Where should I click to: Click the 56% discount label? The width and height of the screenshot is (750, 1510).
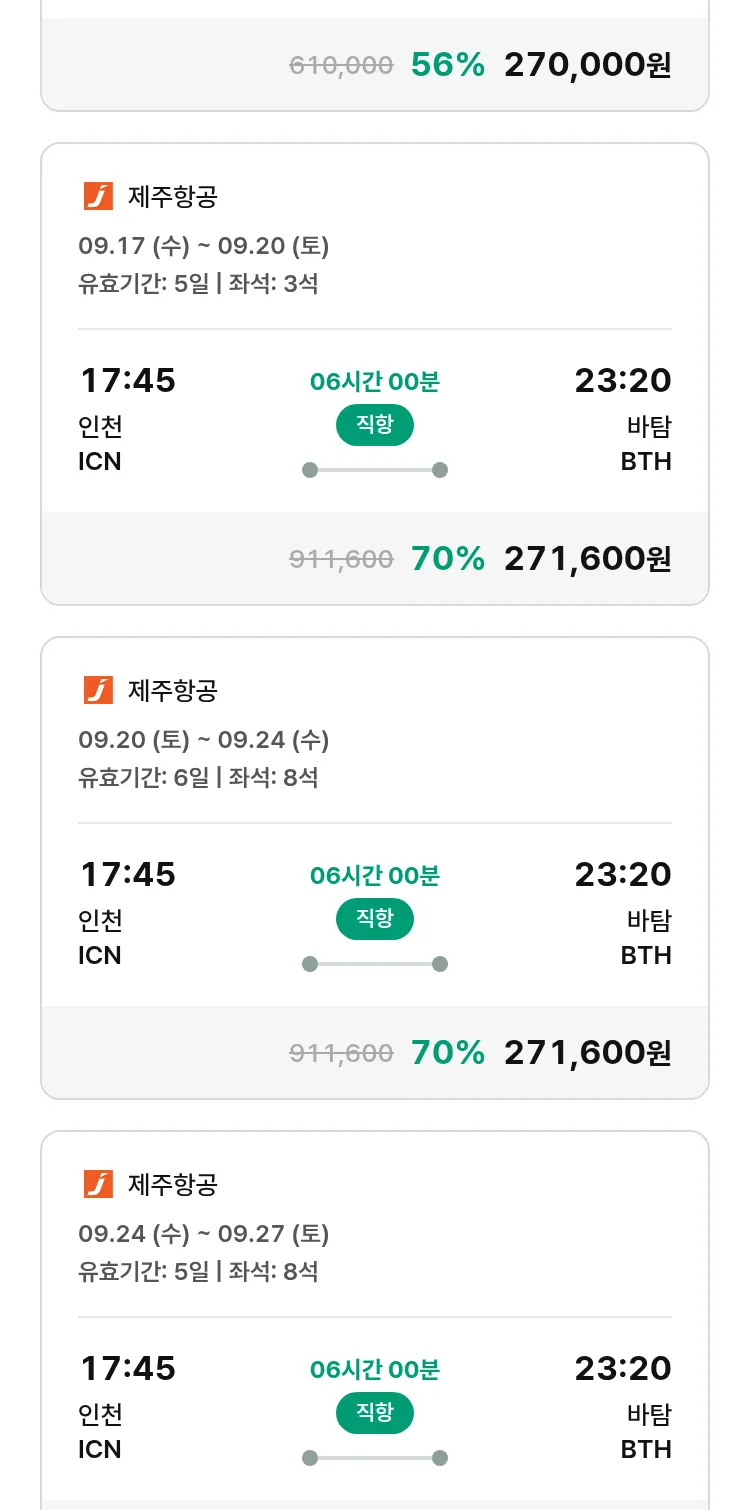[x=448, y=65]
